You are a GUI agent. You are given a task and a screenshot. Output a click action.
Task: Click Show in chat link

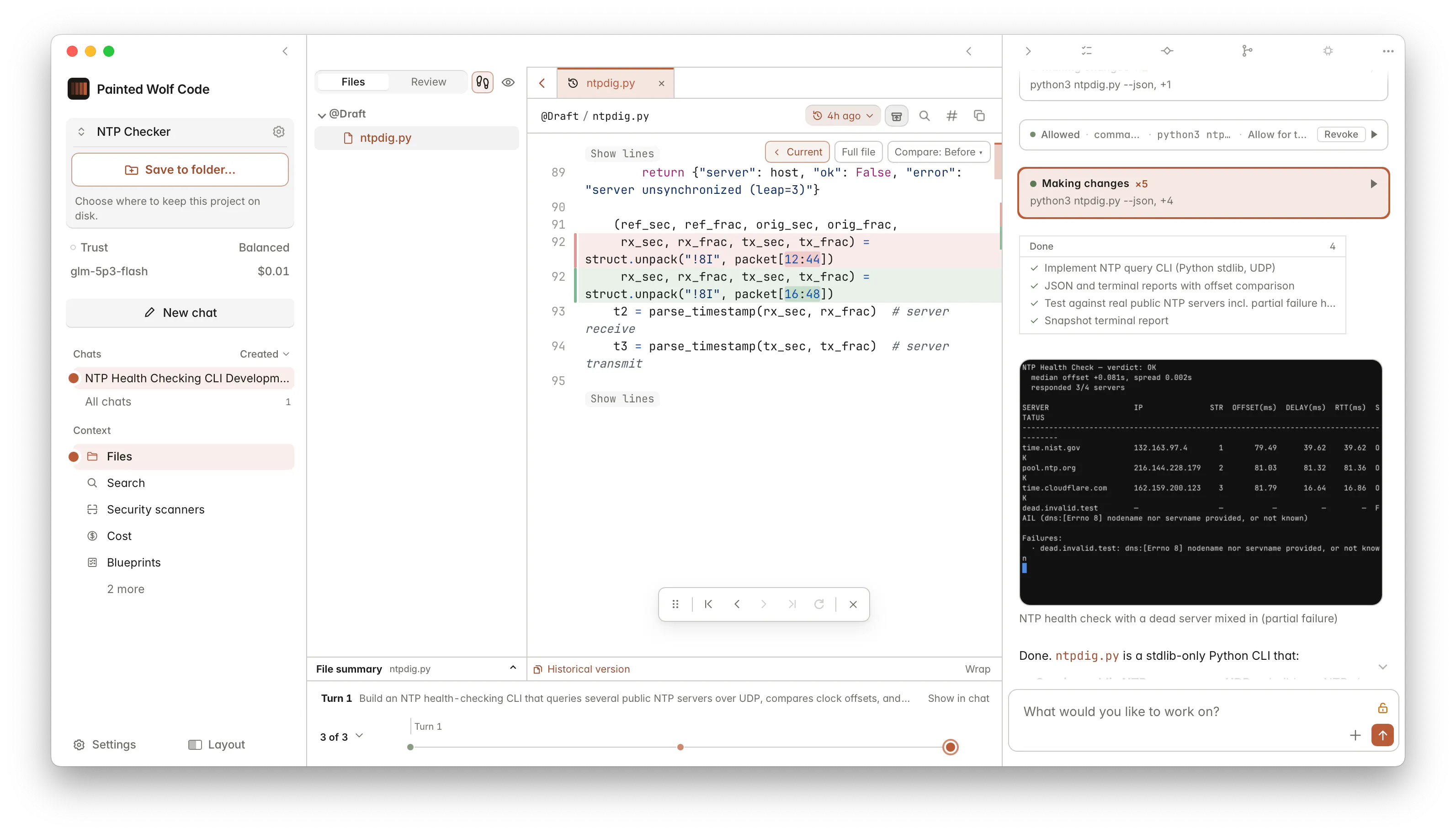click(958, 698)
